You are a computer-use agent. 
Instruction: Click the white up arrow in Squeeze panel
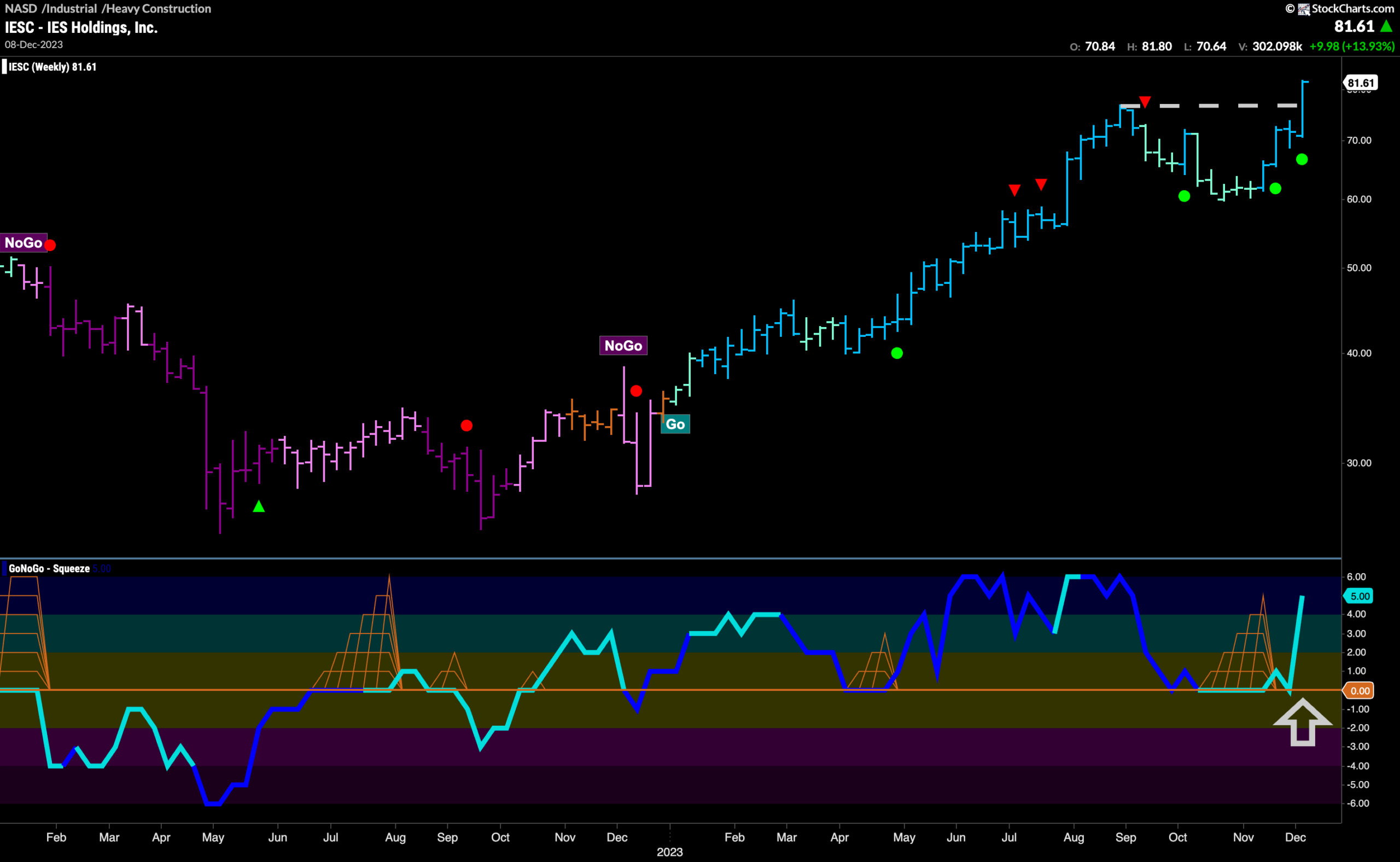[x=1303, y=722]
